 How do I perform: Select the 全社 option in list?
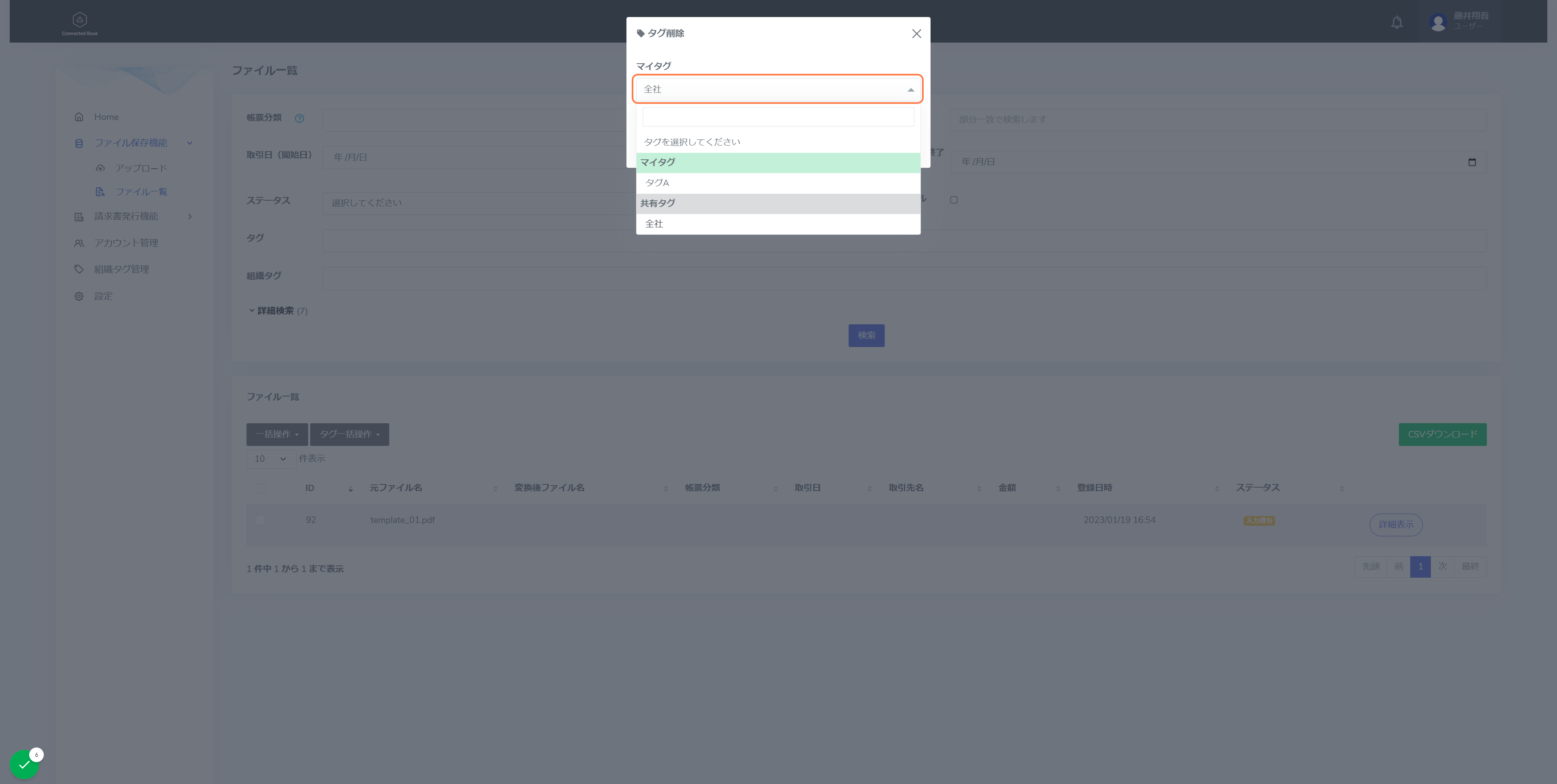tap(778, 224)
